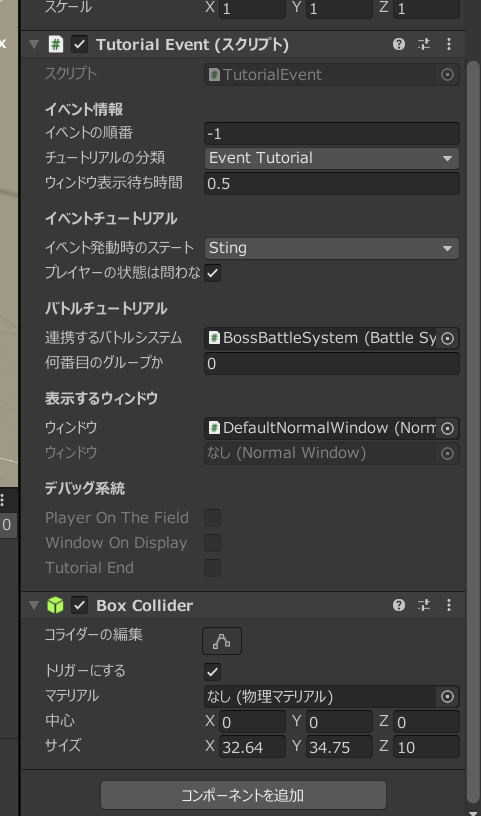
Task: Open object picker for BossBattleSystem field
Action: click(447, 339)
